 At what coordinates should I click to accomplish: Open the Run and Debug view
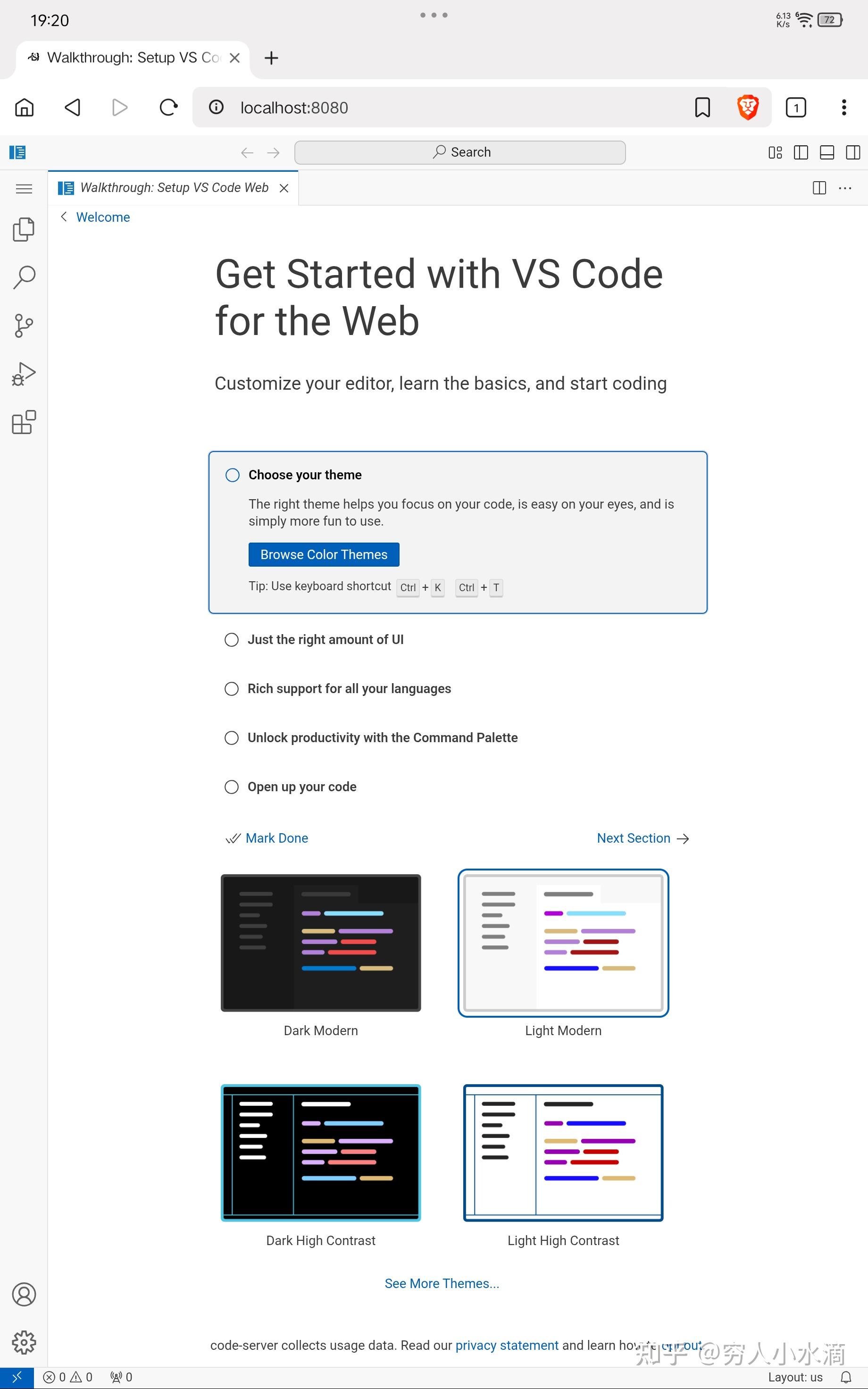pyautogui.click(x=24, y=374)
